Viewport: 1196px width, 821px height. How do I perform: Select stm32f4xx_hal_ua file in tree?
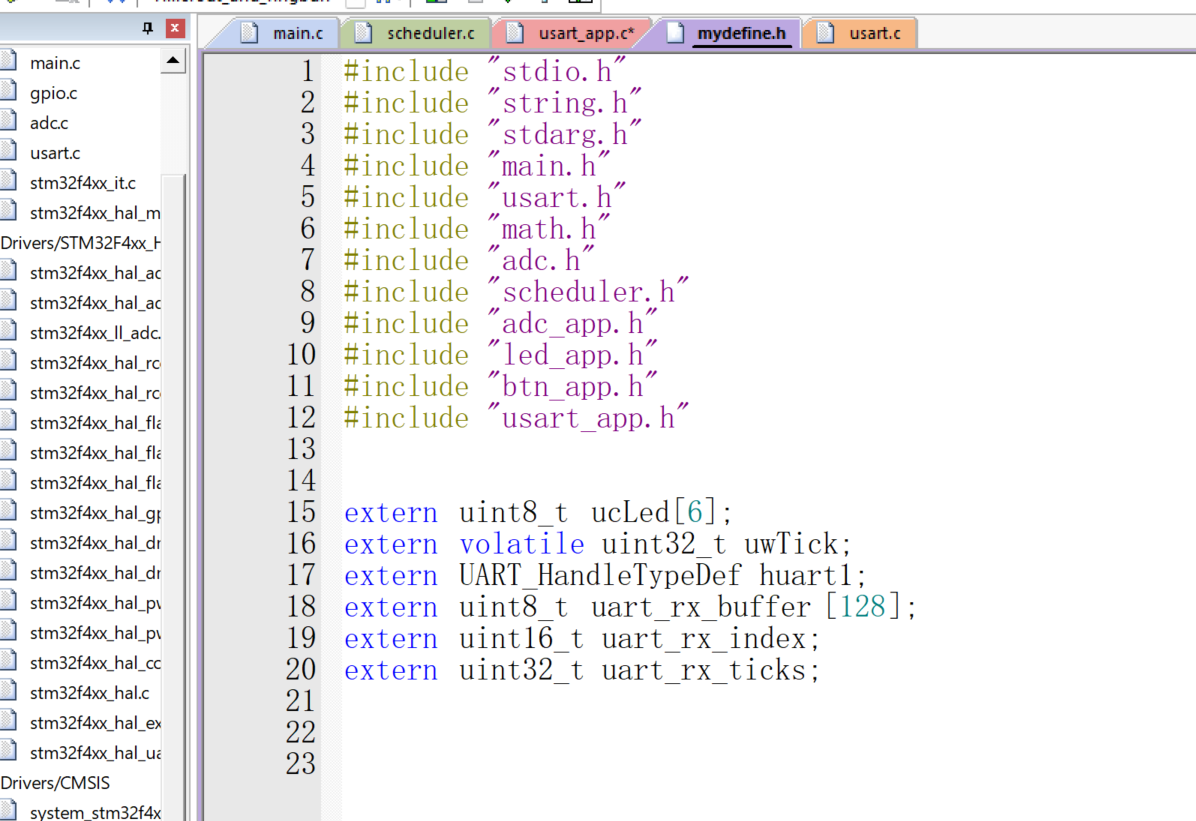pos(95,753)
